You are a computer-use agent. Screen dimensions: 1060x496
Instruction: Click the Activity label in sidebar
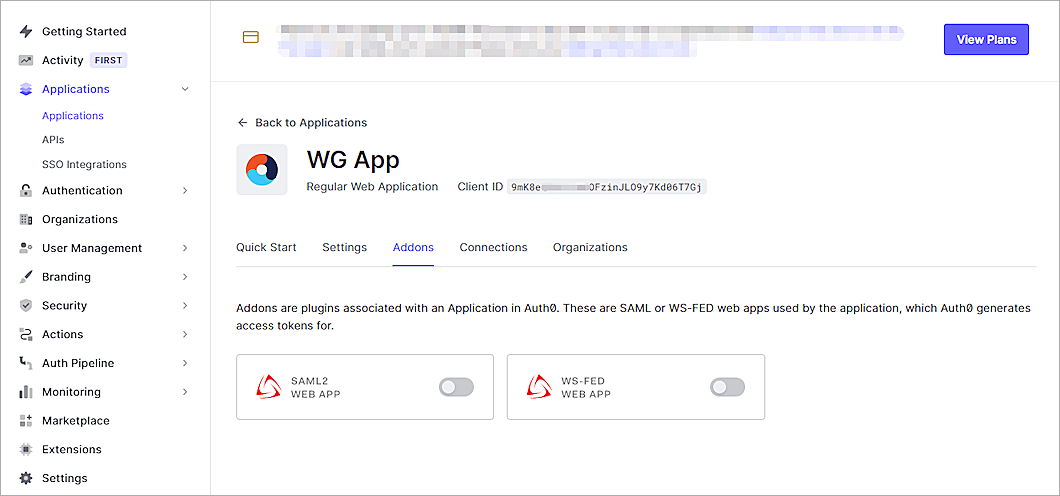coord(63,60)
